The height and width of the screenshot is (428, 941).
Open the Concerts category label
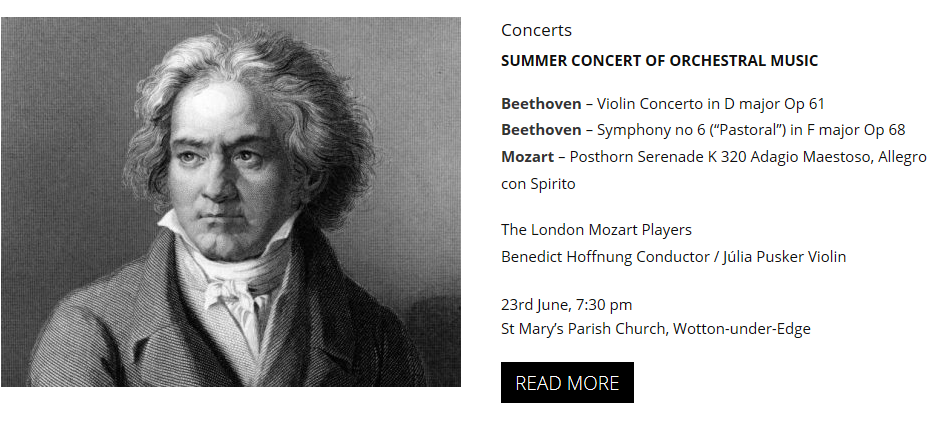536,30
